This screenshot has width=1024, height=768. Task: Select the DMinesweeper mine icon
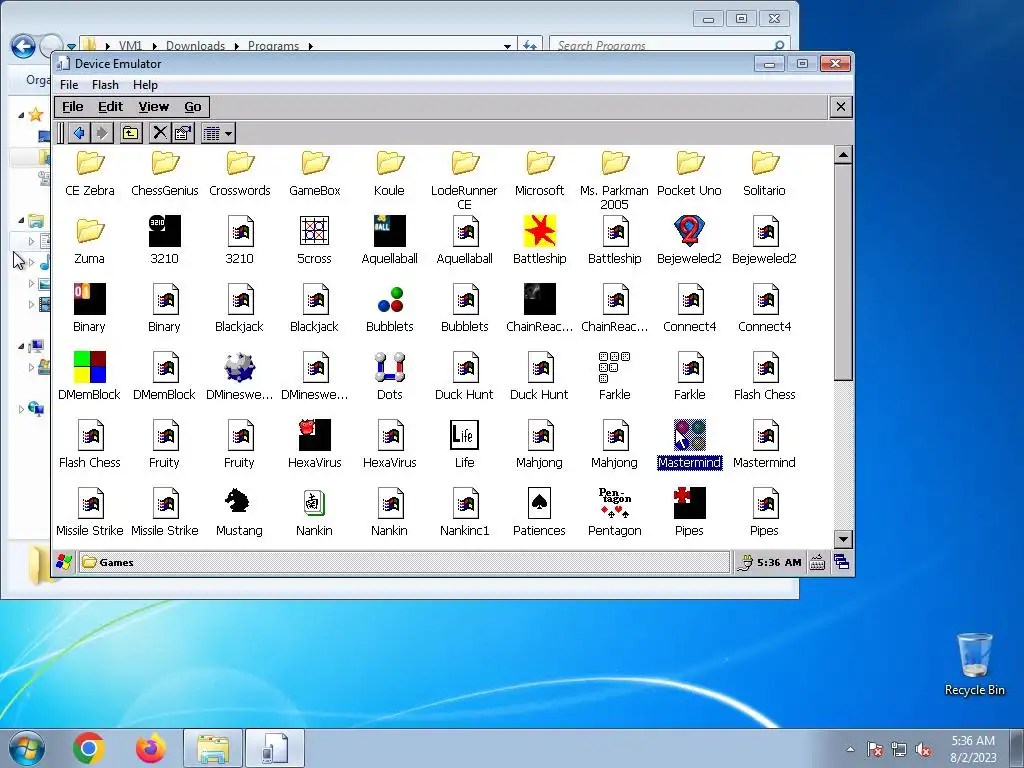240,367
